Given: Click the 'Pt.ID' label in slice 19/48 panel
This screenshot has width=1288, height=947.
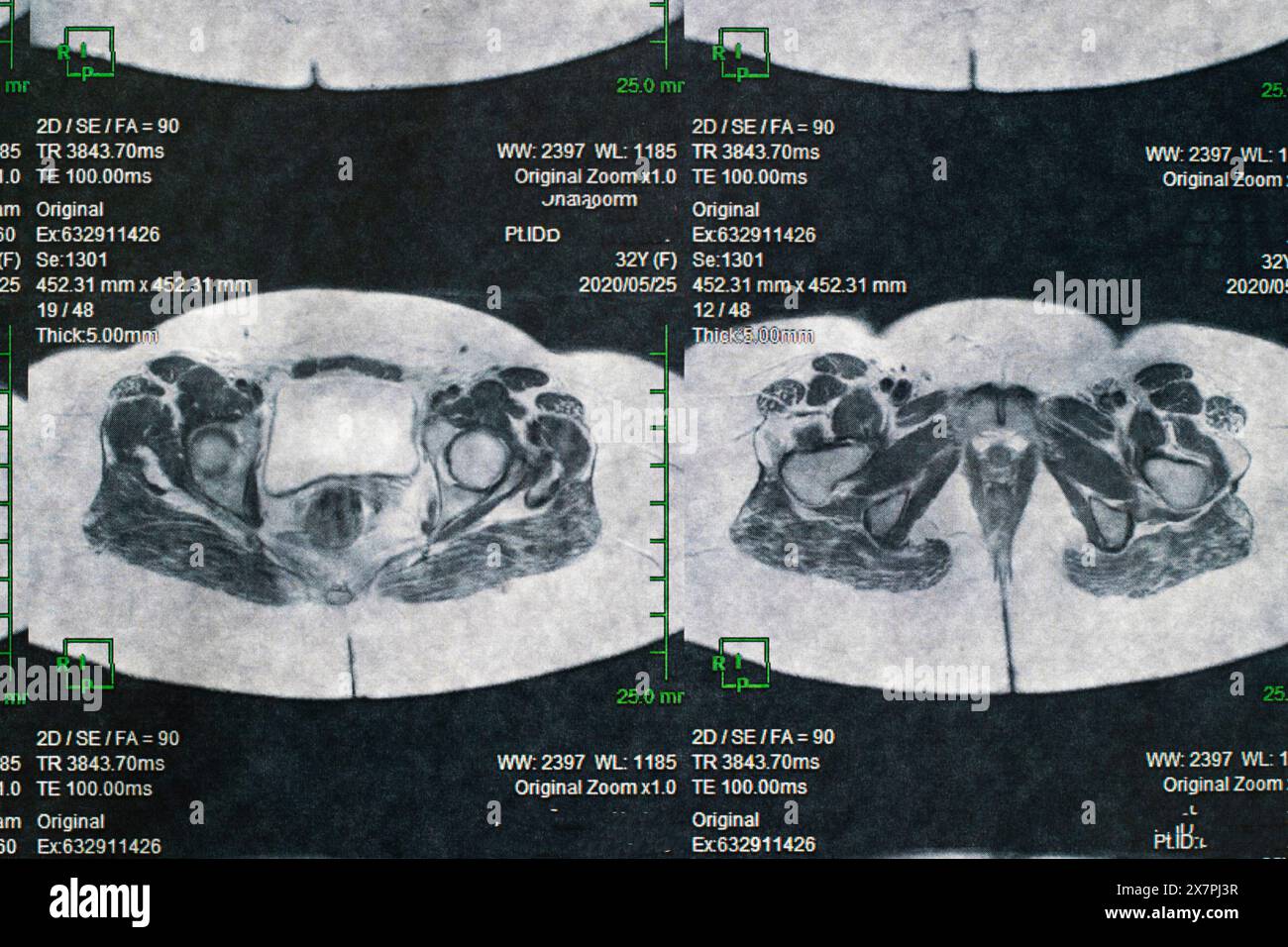Looking at the screenshot, I should tap(532, 235).
